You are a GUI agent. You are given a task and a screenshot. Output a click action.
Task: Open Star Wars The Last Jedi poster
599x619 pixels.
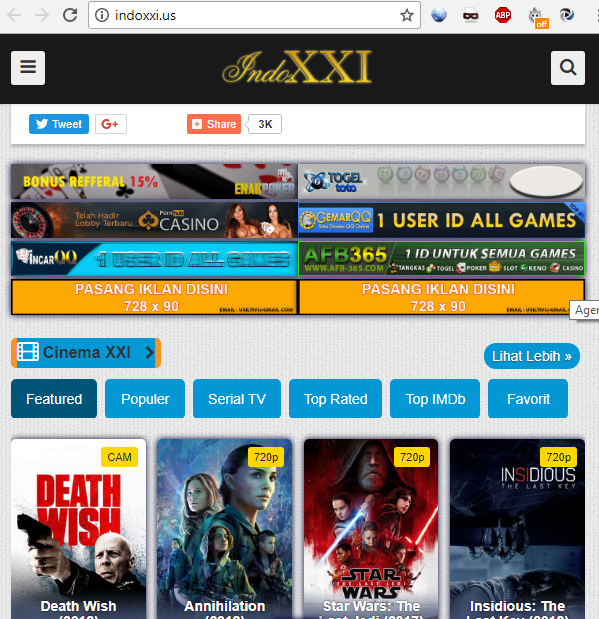371,529
